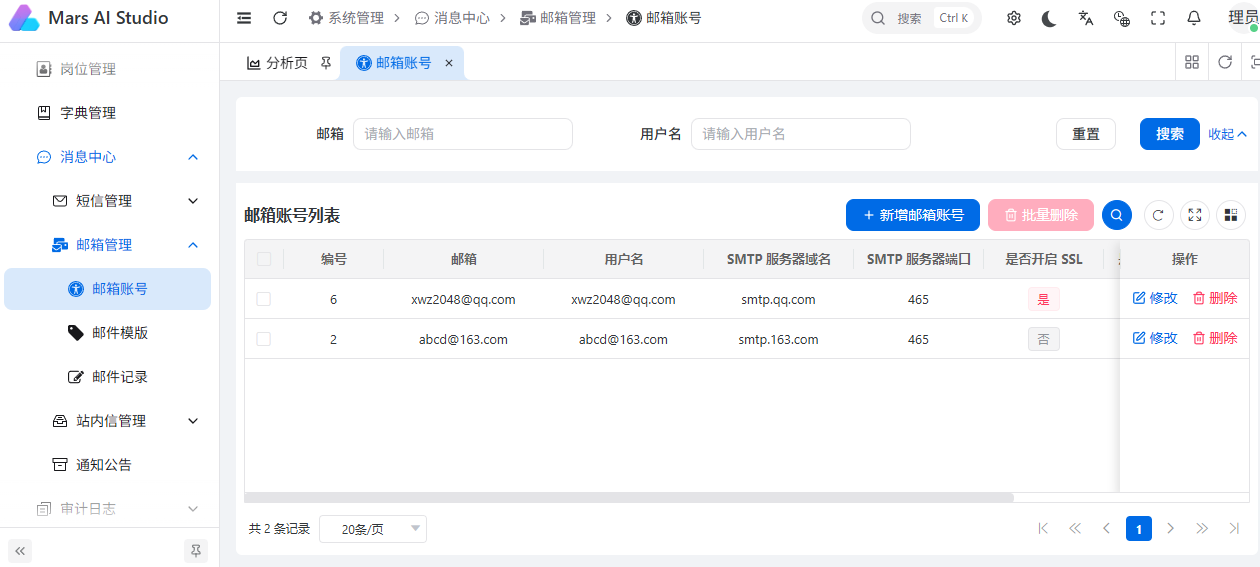Open column settings grid icon

[x=1231, y=215]
